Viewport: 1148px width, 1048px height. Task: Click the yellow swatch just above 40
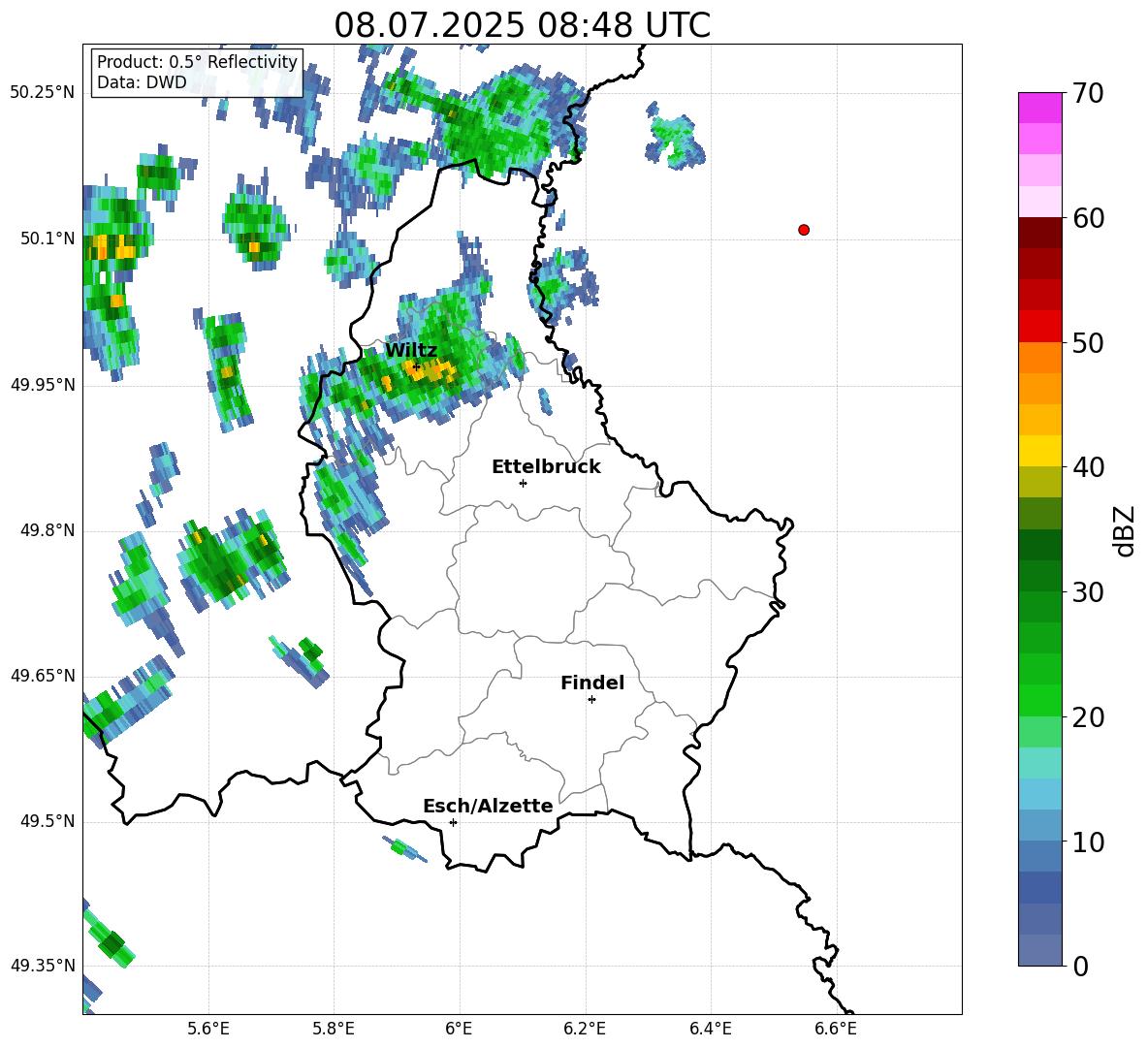[x=1039, y=451]
